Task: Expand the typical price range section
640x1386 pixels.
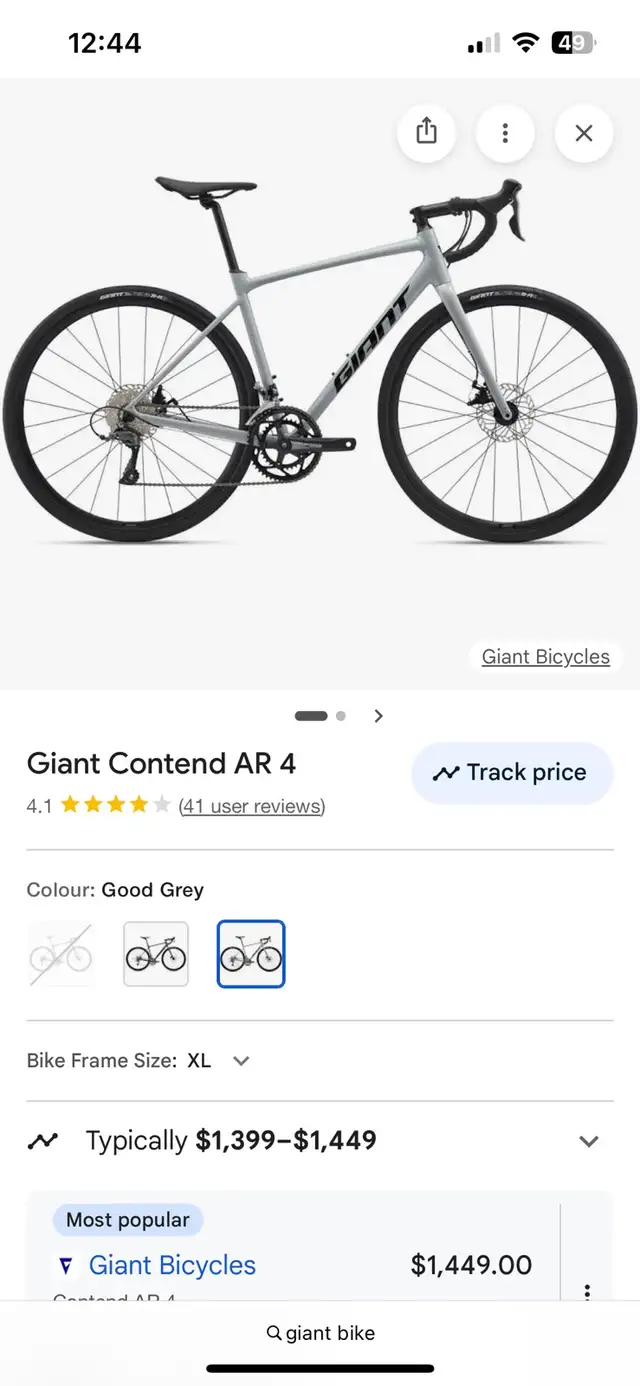Action: 589,1141
